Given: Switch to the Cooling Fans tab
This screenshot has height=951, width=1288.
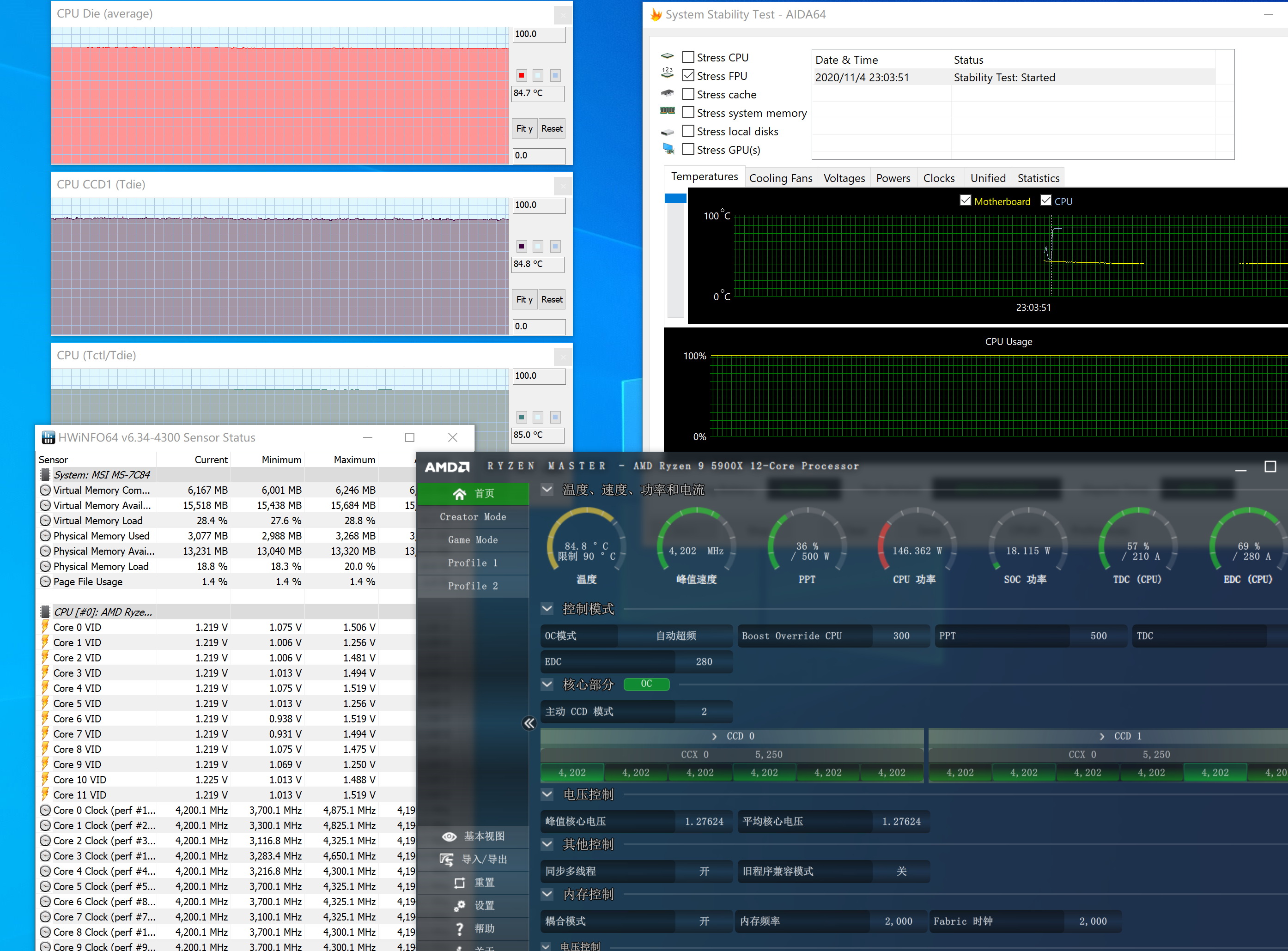Looking at the screenshot, I should pyautogui.click(x=780, y=178).
